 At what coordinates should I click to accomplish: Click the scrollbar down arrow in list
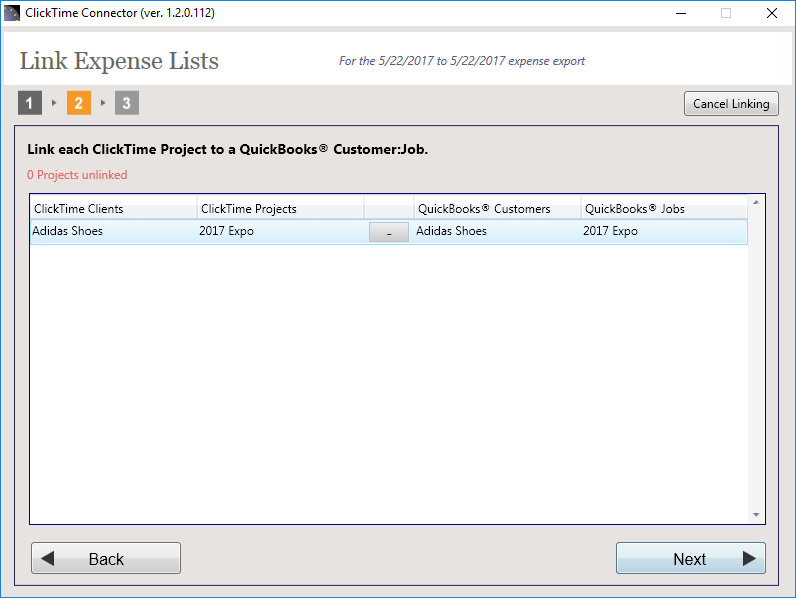point(756,515)
